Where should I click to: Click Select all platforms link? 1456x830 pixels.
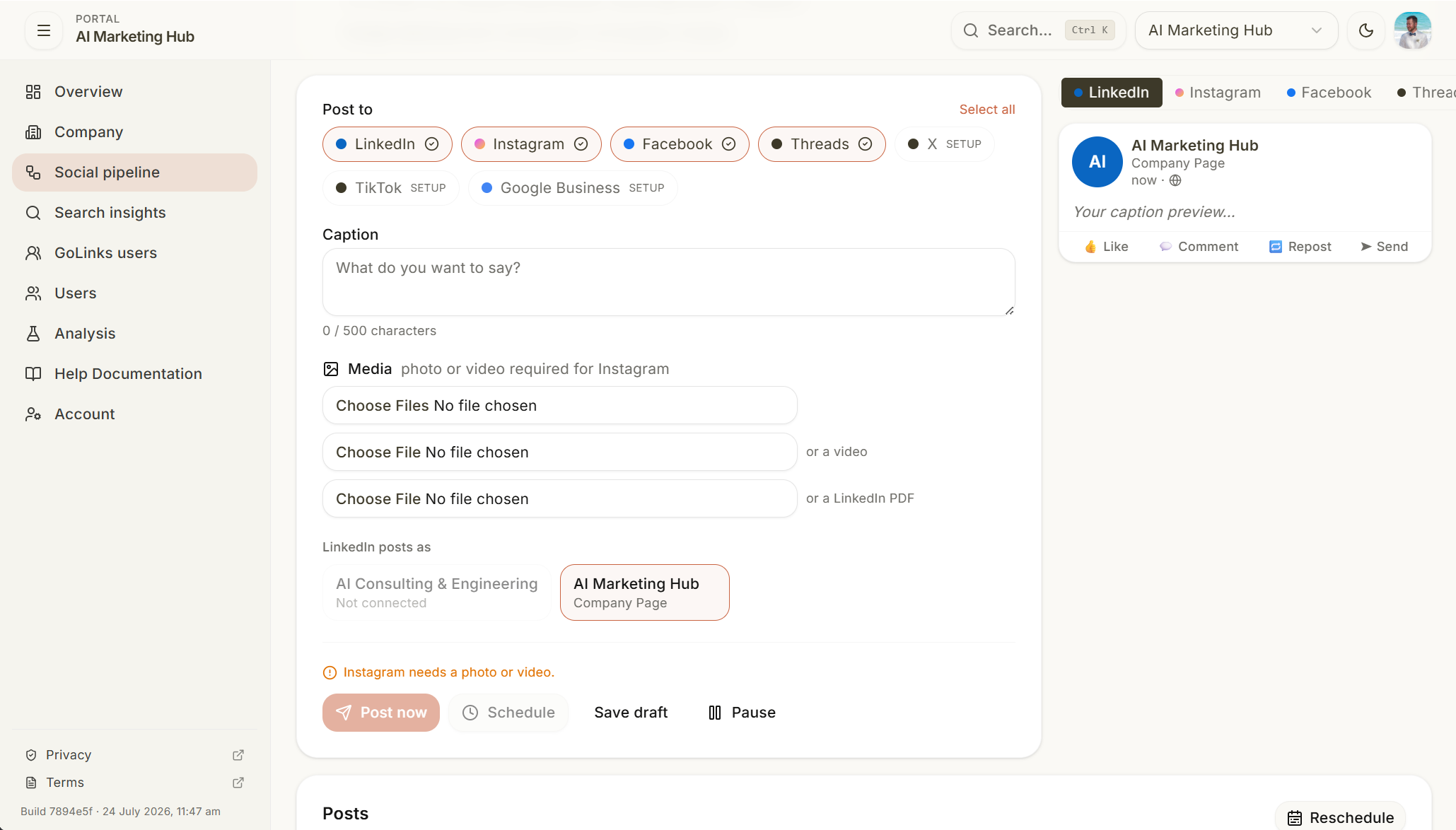(x=987, y=110)
